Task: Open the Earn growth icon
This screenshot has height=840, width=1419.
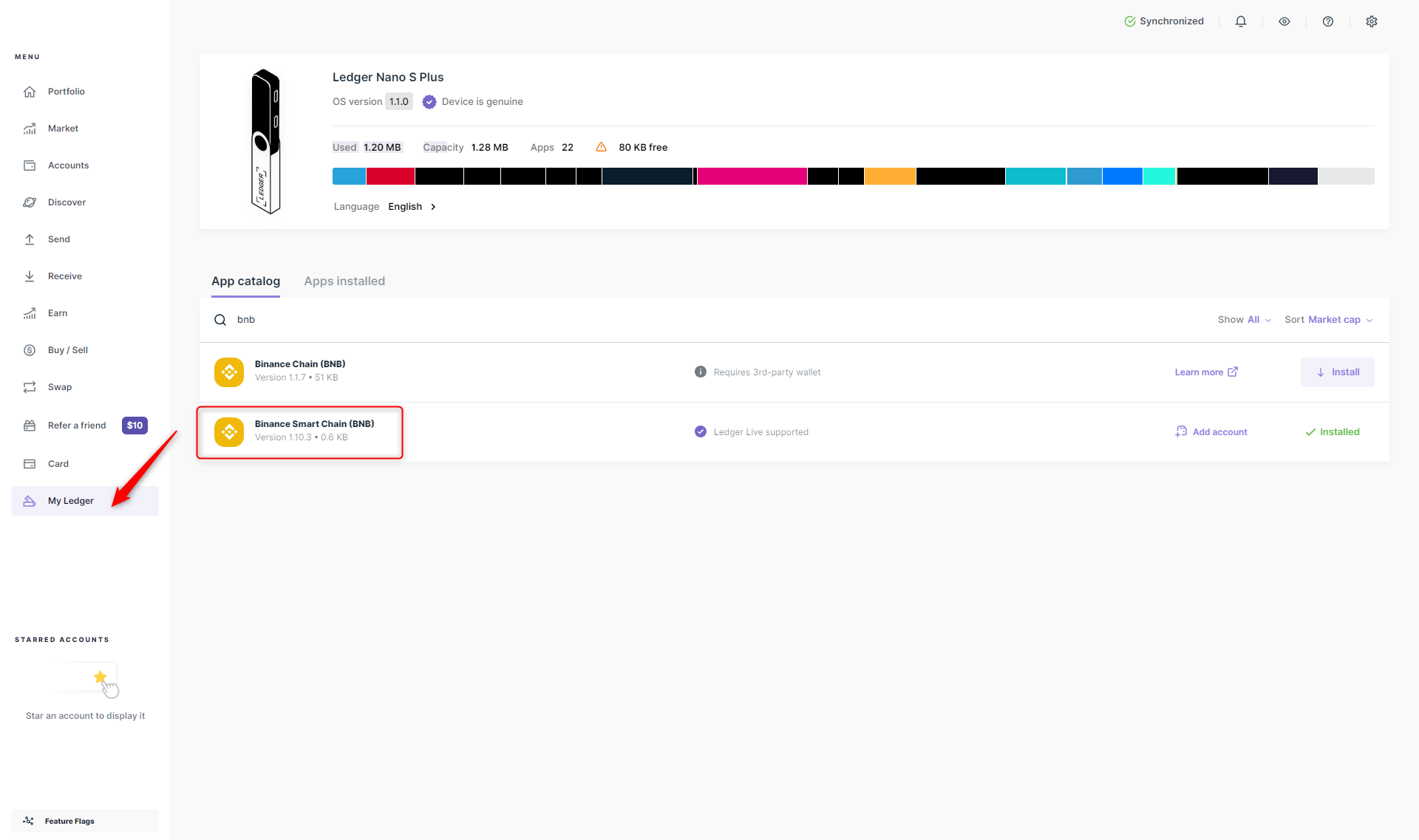Action: tap(30, 313)
